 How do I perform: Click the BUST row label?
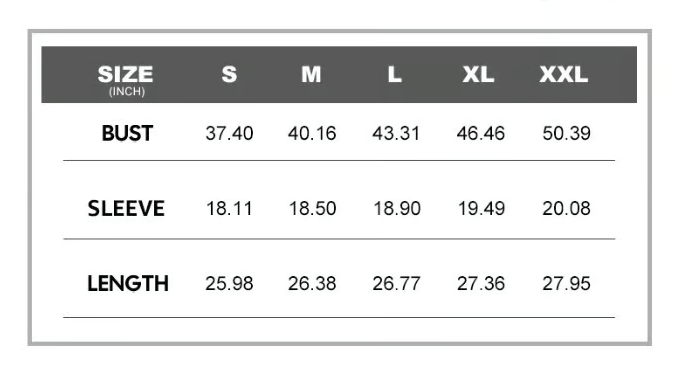[127, 133]
